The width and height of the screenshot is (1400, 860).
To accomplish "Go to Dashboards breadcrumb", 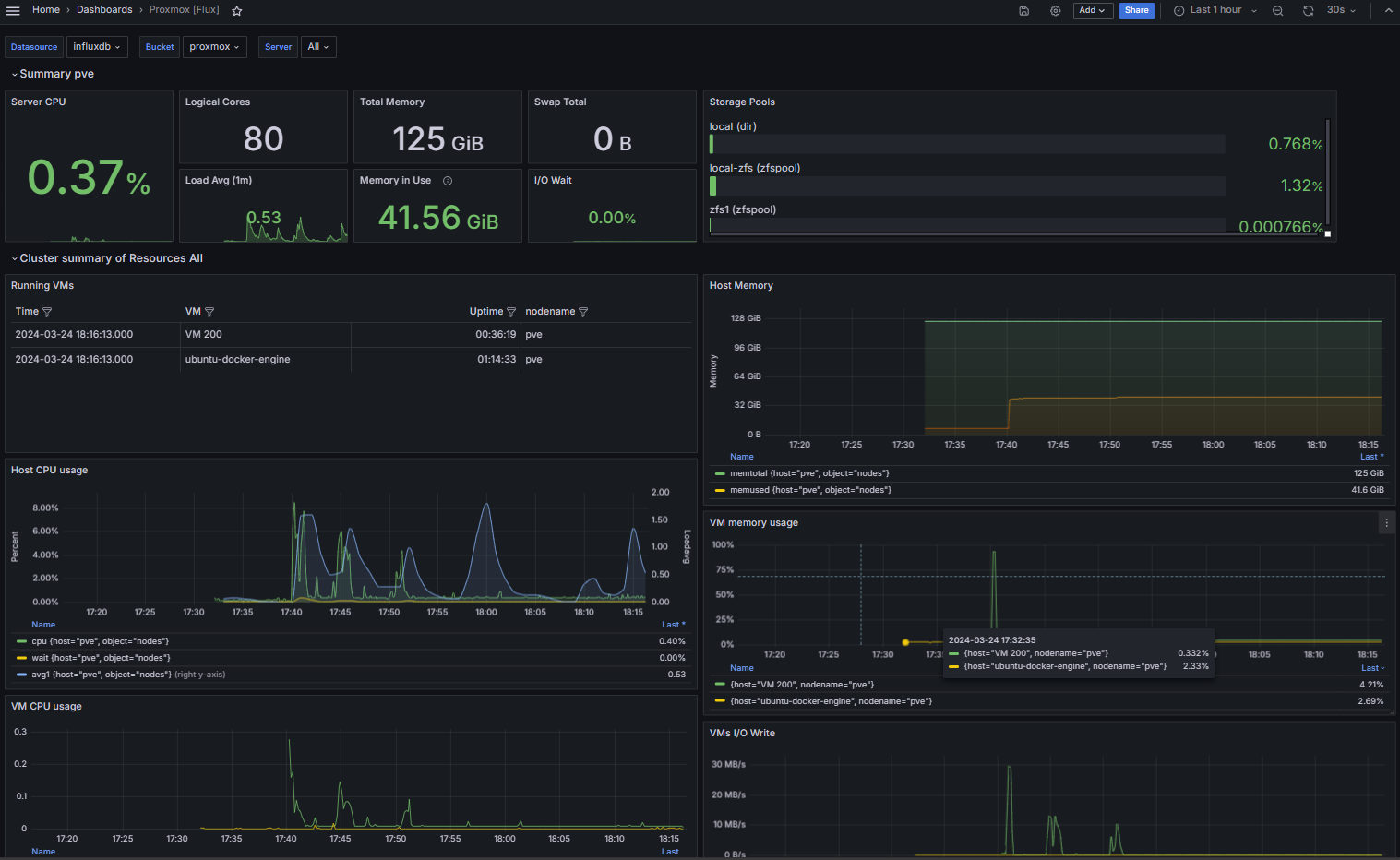I will (104, 10).
